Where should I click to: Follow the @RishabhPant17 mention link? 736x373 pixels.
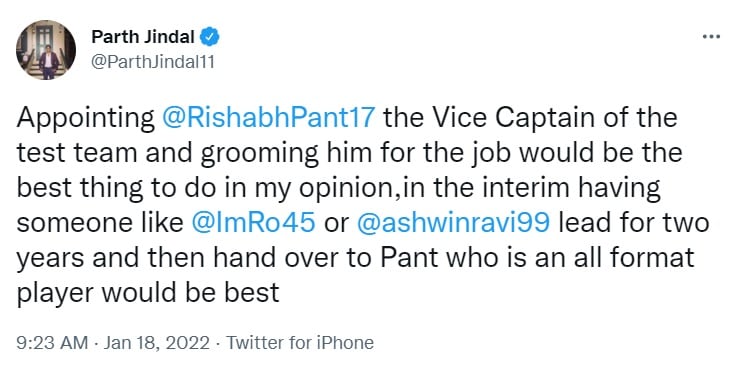(x=268, y=118)
